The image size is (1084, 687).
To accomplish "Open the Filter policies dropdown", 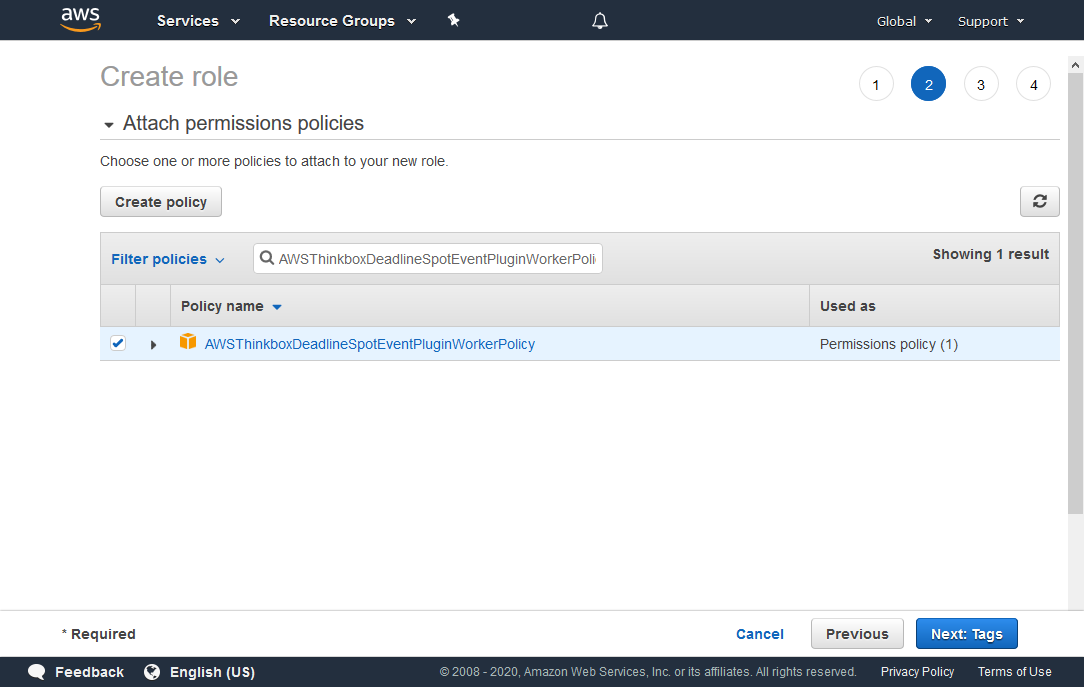I will [x=167, y=259].
